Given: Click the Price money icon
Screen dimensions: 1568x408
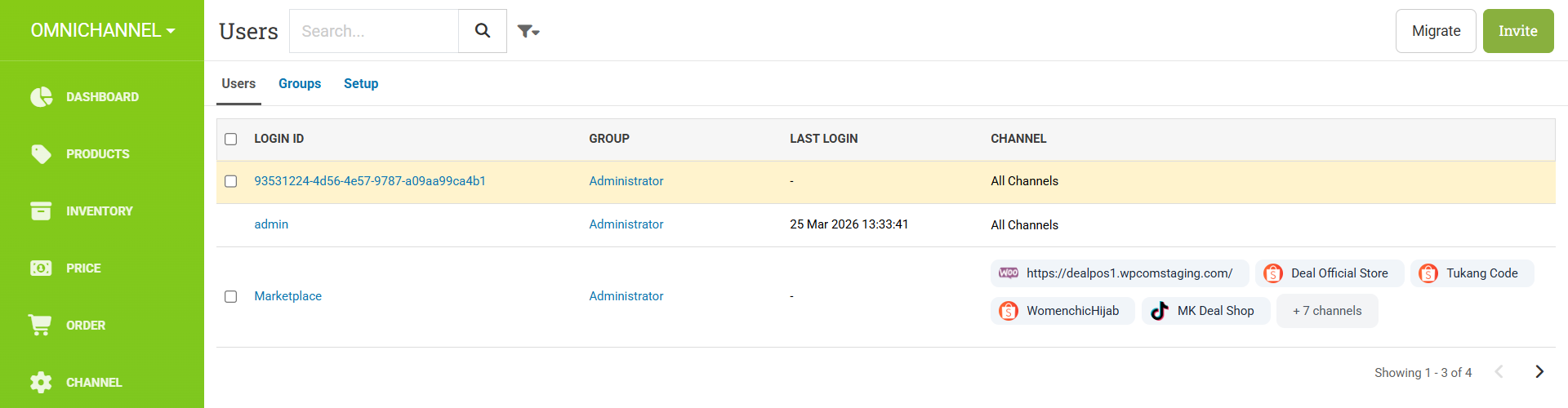Looking at the screenshot, I should (41, 268).
